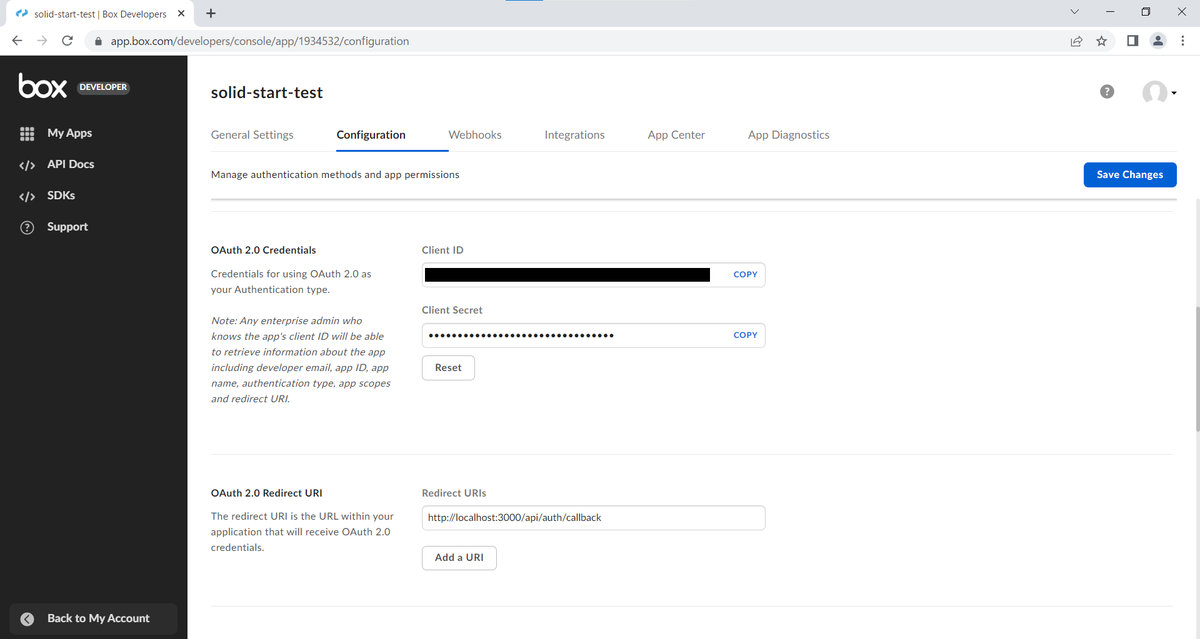This screenshot has width=1200, height=639.
Task: Open tab search chevron in title bar
Action: 1075,12
